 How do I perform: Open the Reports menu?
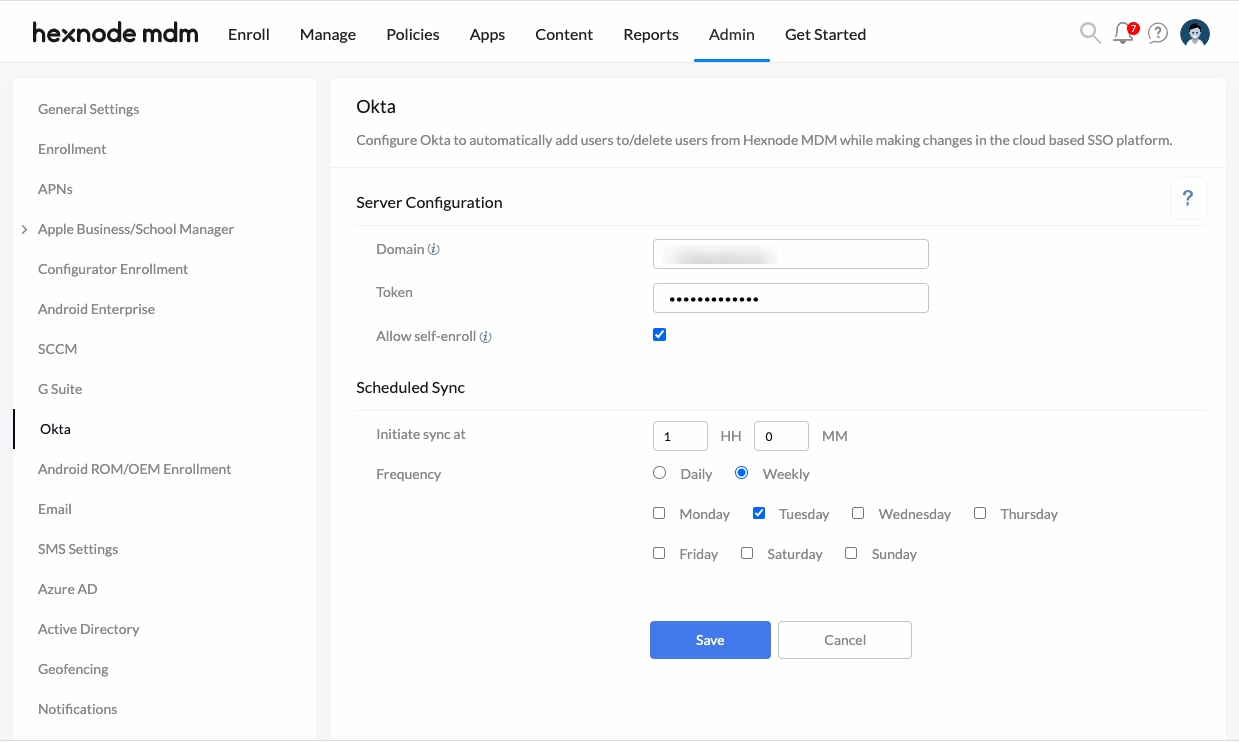(651, 34)
